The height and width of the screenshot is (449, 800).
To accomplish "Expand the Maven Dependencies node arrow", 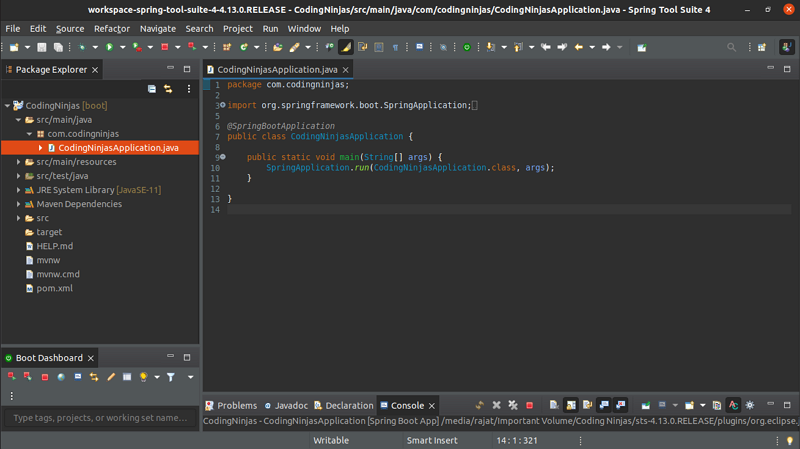I will click(18, 204).
